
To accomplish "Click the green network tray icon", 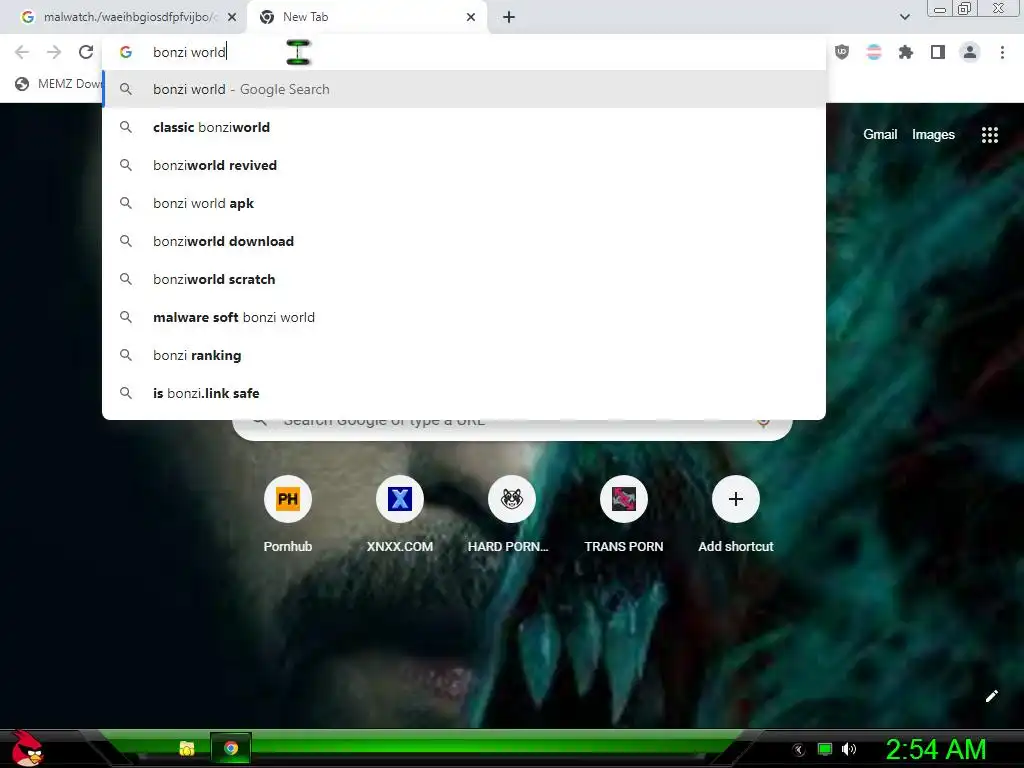I will (825, 749).
